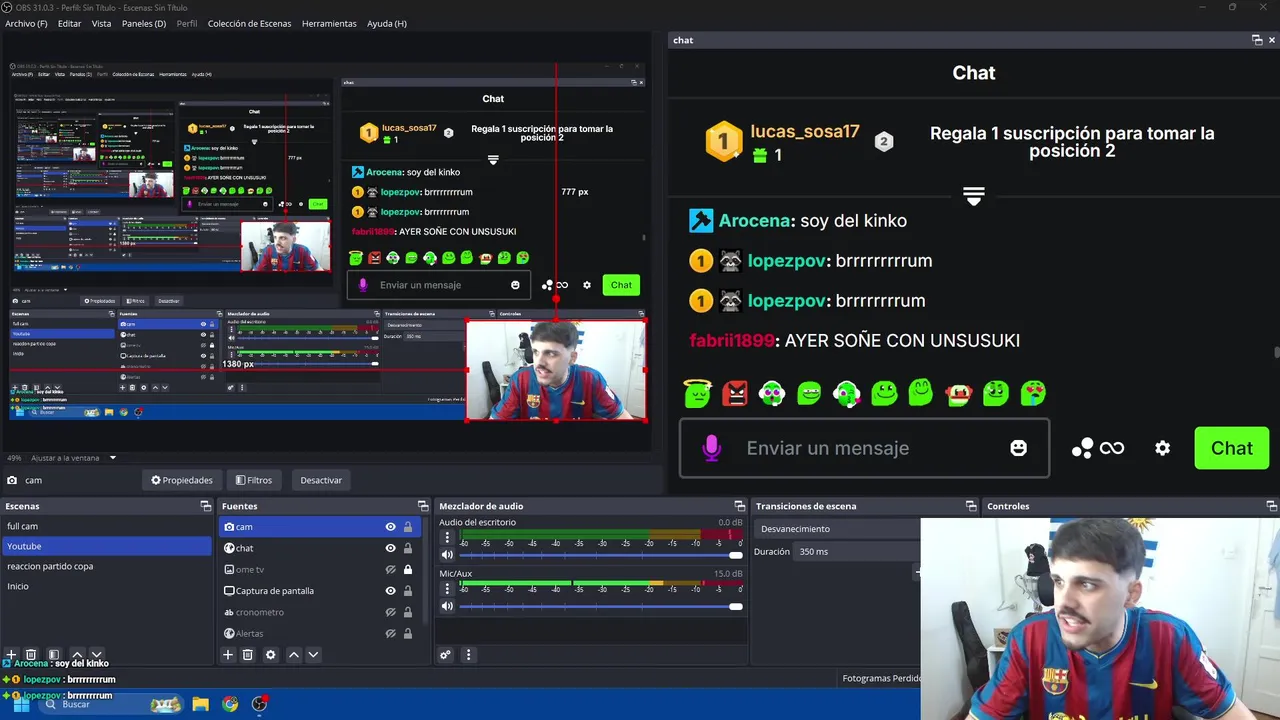Pick the halo angel green emote
This screenshot has height=720, width=1280.
click(x=697, y=393)
